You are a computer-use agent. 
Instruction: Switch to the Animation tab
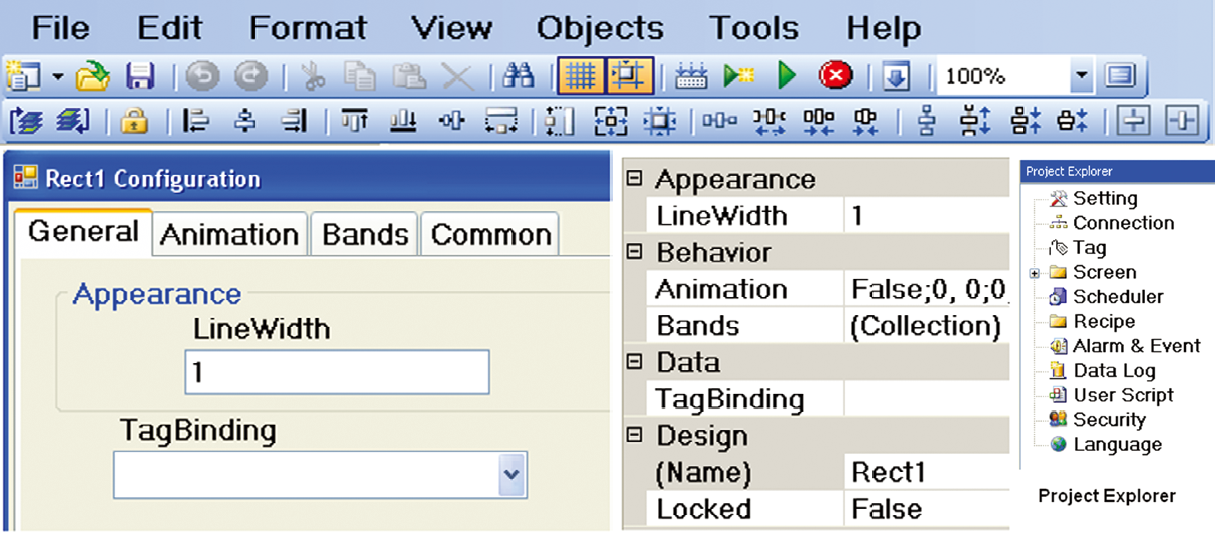tap(230, 235)
